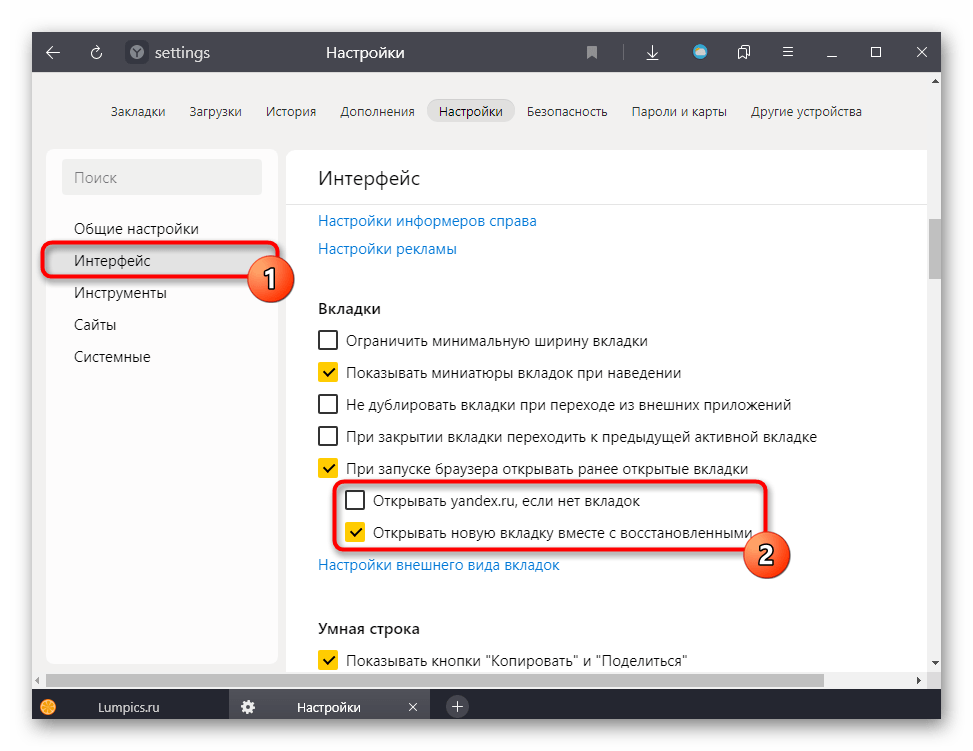Screen dimensions: 973x751
Task: Open 'Настройки информеров справа' link
Action: click(427, 221)
